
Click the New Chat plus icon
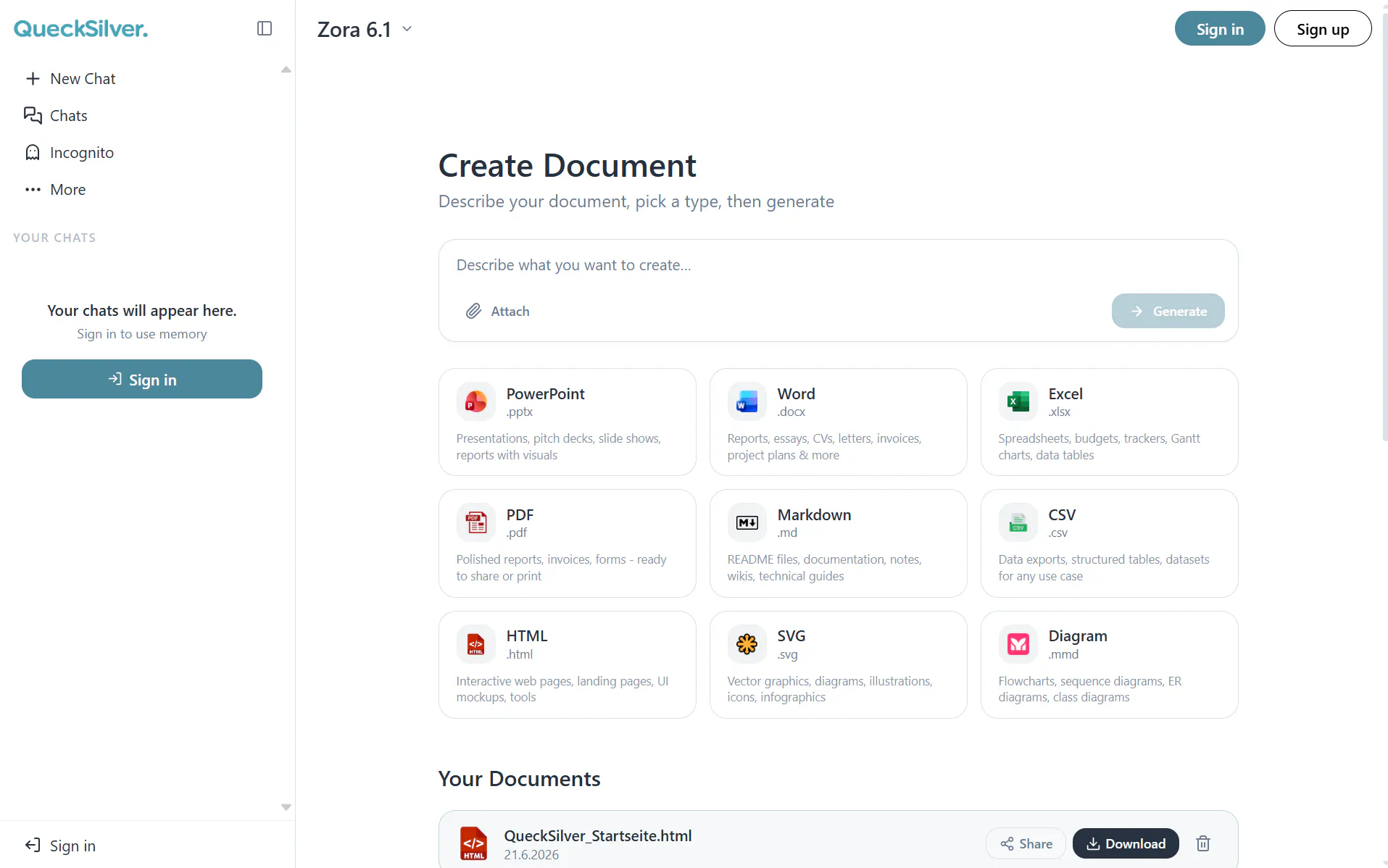(x=33, y=78)
